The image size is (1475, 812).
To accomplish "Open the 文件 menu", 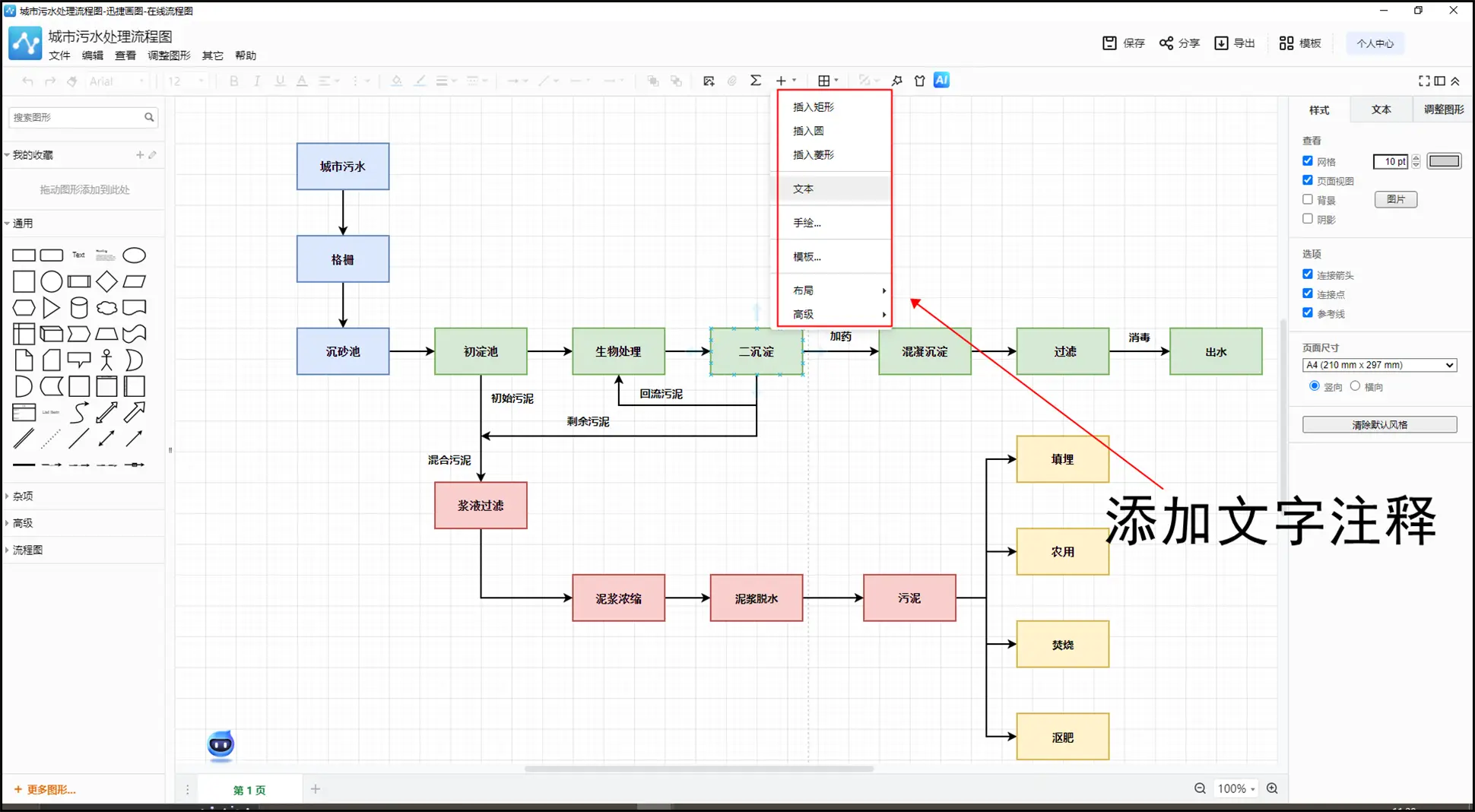I will (x=59, y=56).
